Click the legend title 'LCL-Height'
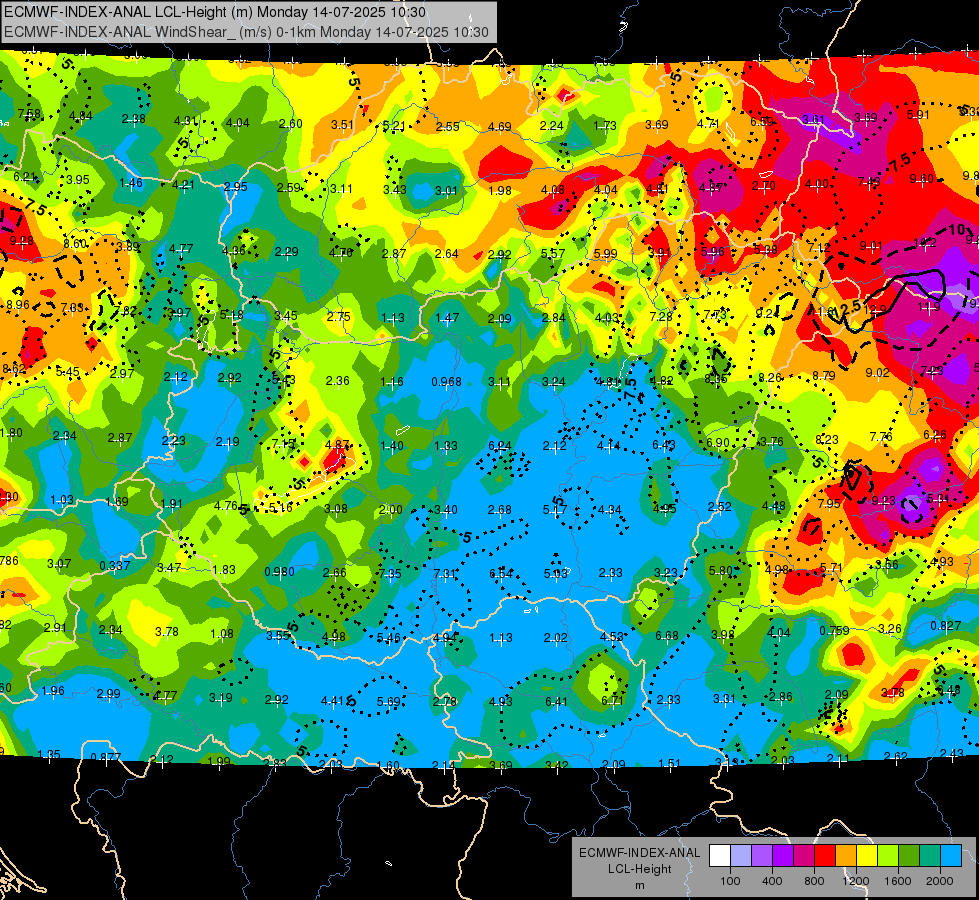Viewport: 979px width, 900px height. pyautogui.click(x=639, y=869)
